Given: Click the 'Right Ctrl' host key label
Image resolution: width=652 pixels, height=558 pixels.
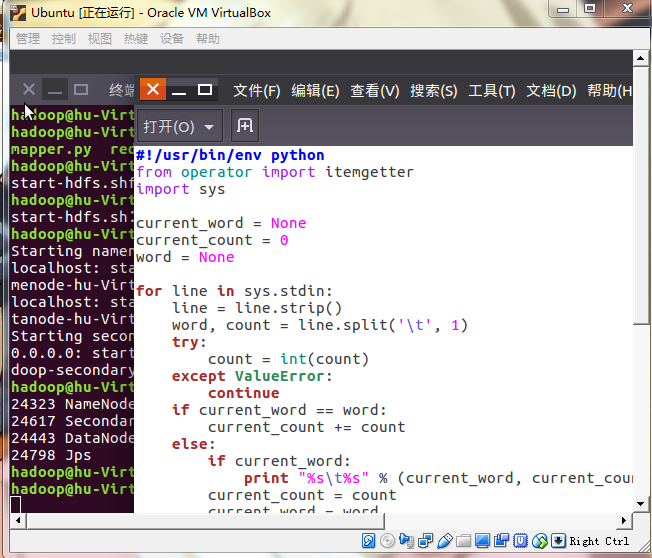Looking at the screenshot, I should point(599,541).
